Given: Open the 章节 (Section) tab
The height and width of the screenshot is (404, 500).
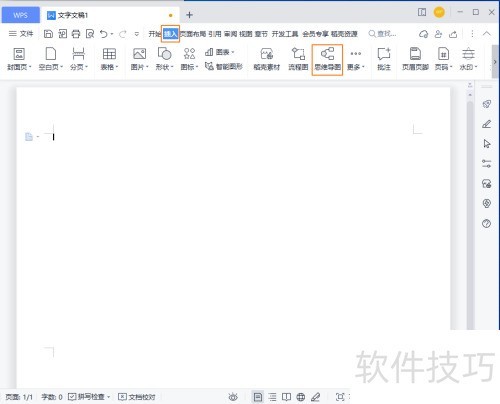Looking at the screenshot, I should (261, 34).
